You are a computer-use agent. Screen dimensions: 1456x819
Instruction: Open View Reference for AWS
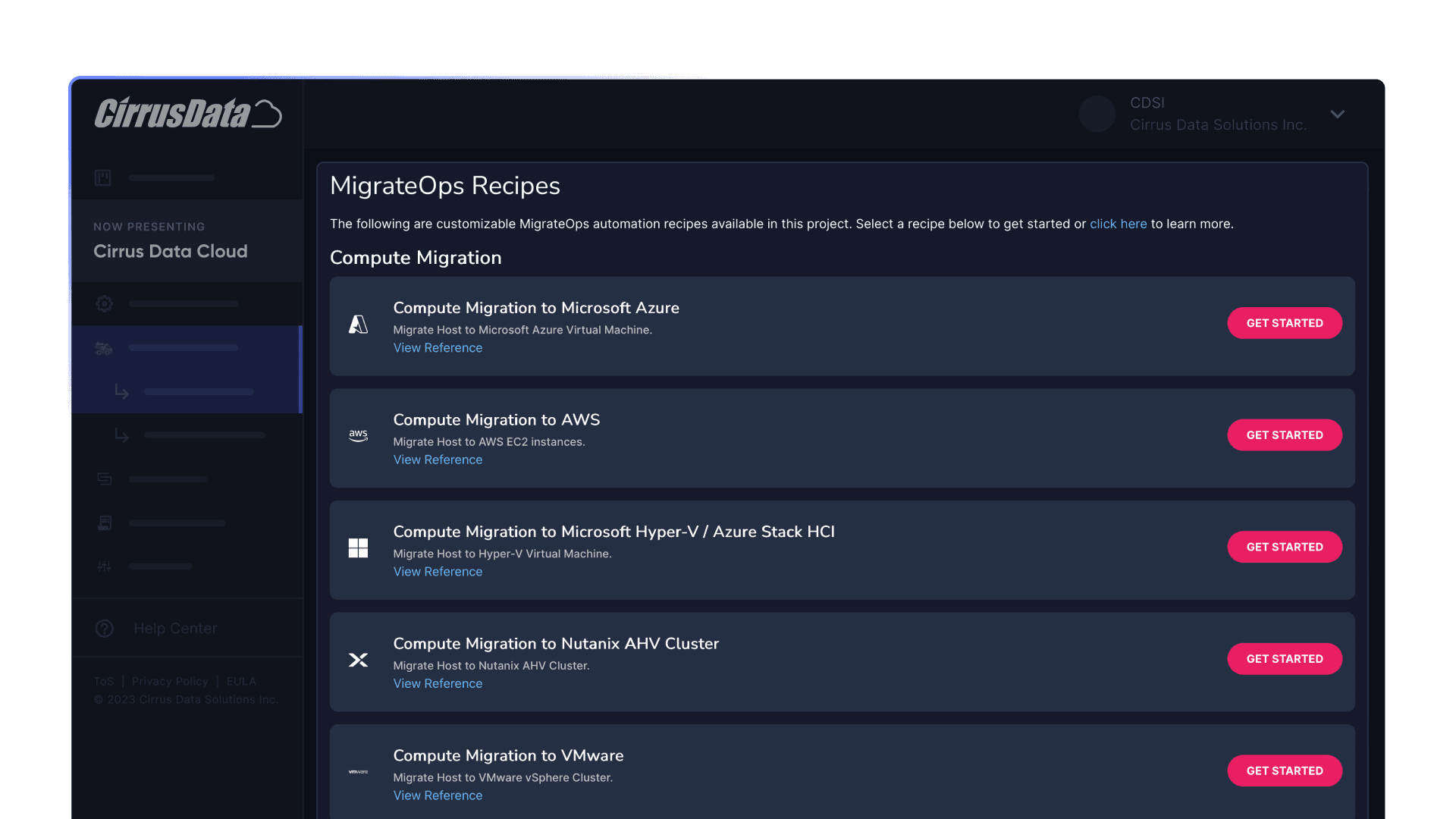coord(438,460)
